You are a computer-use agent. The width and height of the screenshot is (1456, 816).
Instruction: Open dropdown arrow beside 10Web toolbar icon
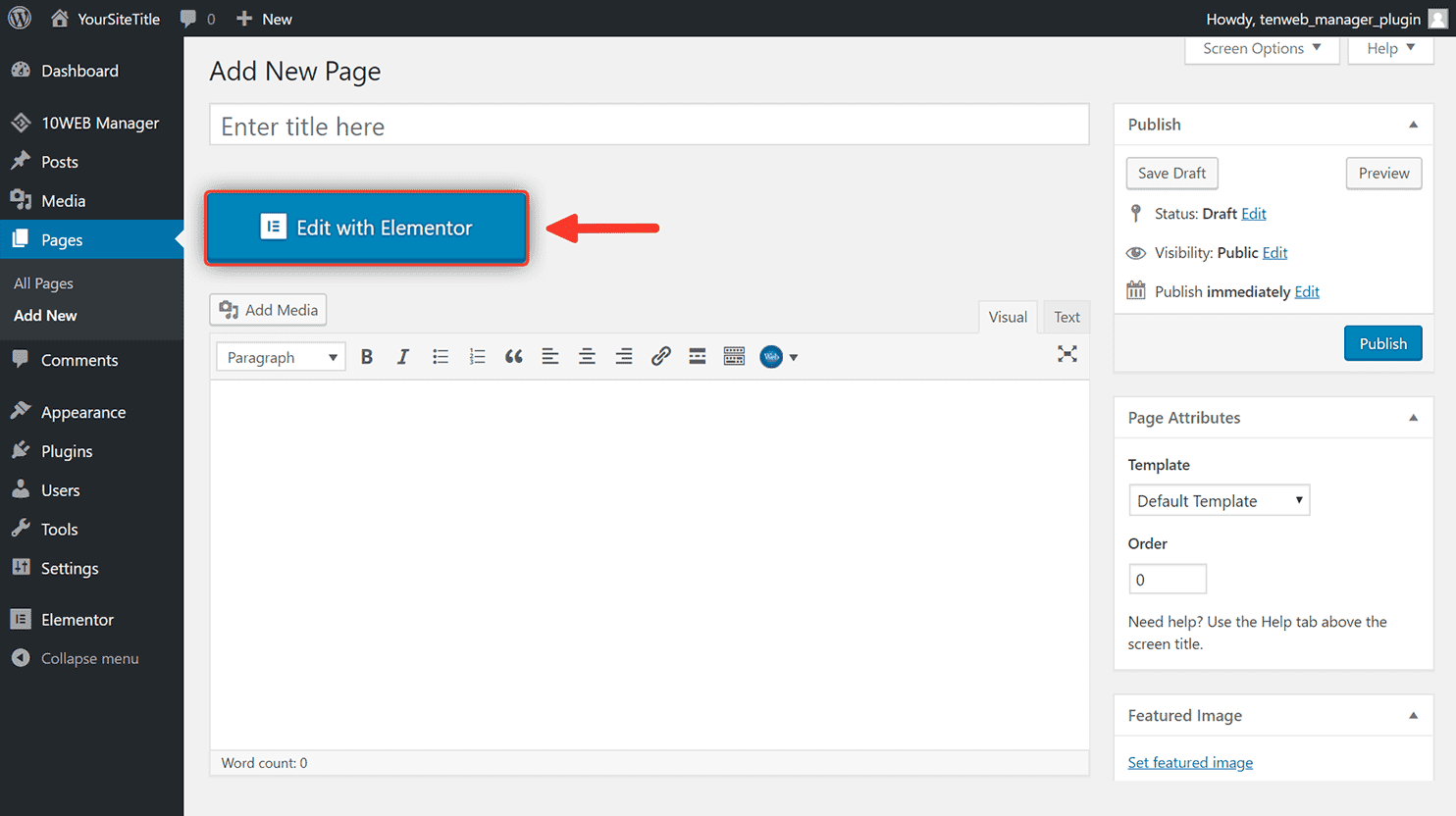pyautogui.click(x=794, y=358)
